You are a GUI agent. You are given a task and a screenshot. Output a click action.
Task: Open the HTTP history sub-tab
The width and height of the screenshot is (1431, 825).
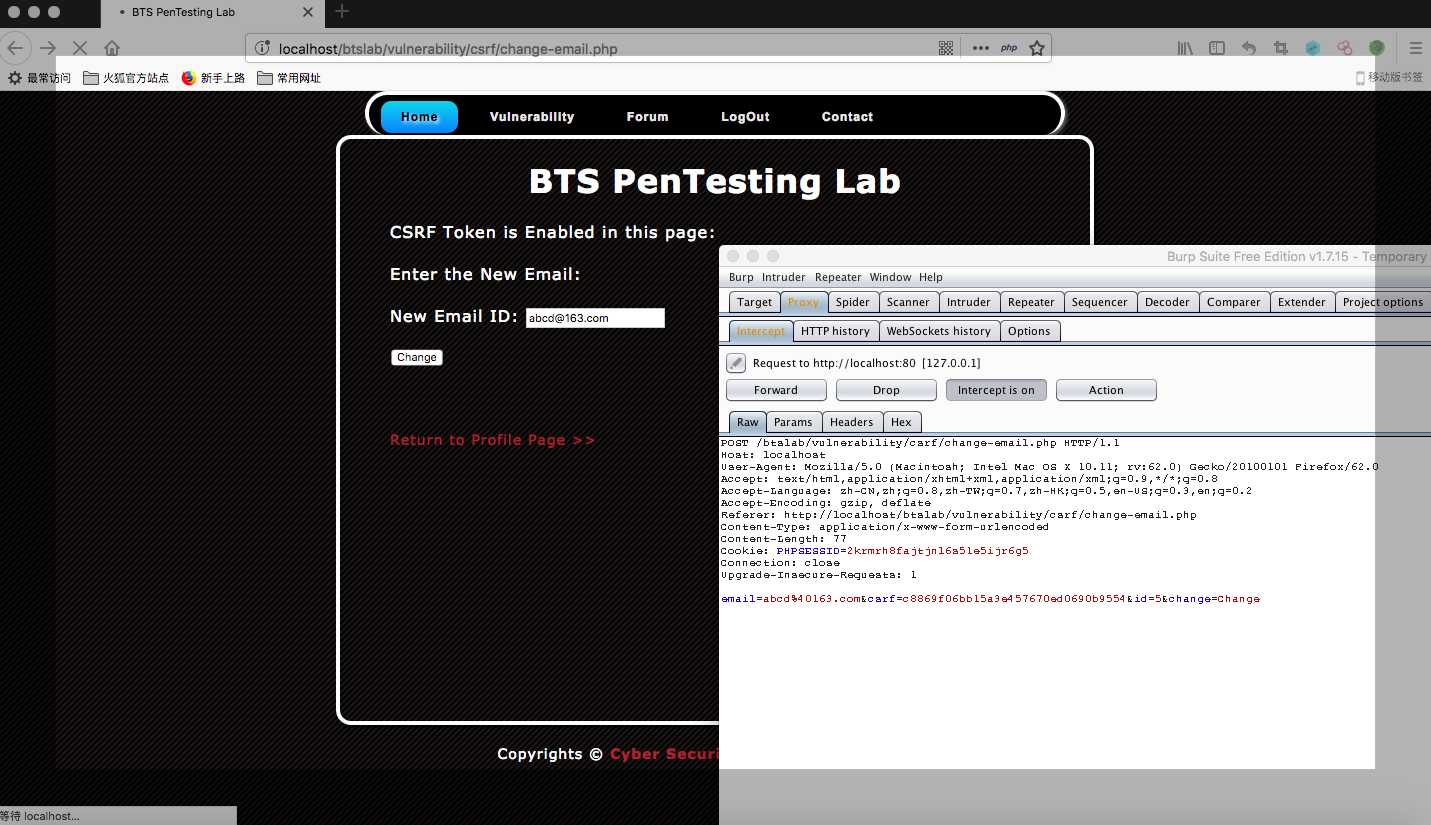[836, 331]
